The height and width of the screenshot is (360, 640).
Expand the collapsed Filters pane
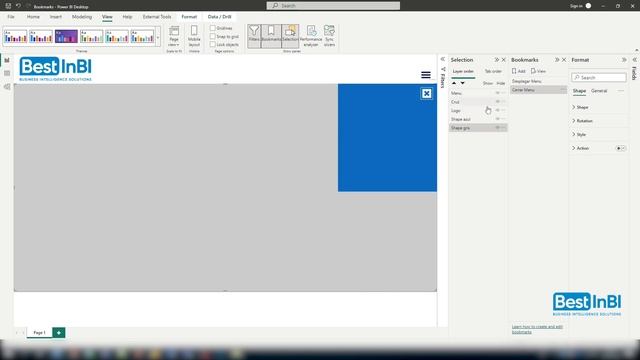(x=442, y=60)
